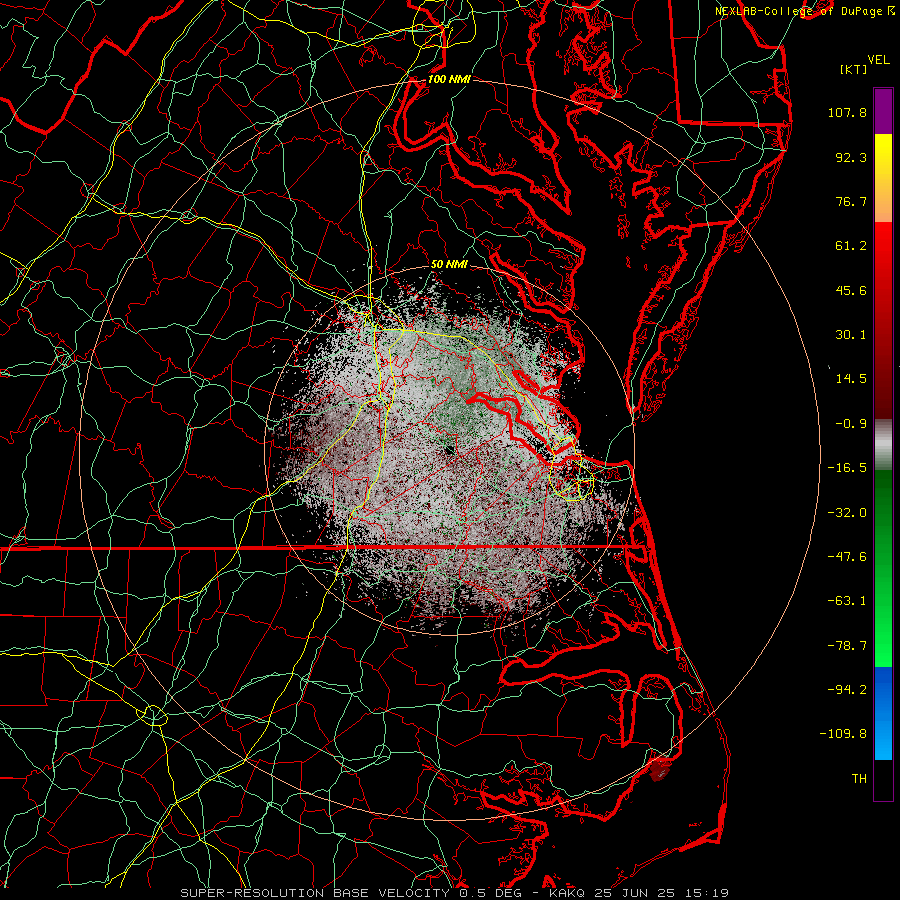900x900 pixels.
Task: Click the small dark red echo near Outer Banks
Action: [660, 770]
